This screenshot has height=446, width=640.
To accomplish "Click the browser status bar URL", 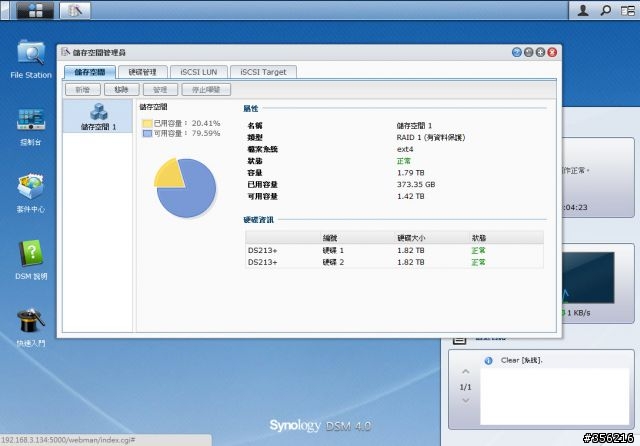I will (68, 440).
